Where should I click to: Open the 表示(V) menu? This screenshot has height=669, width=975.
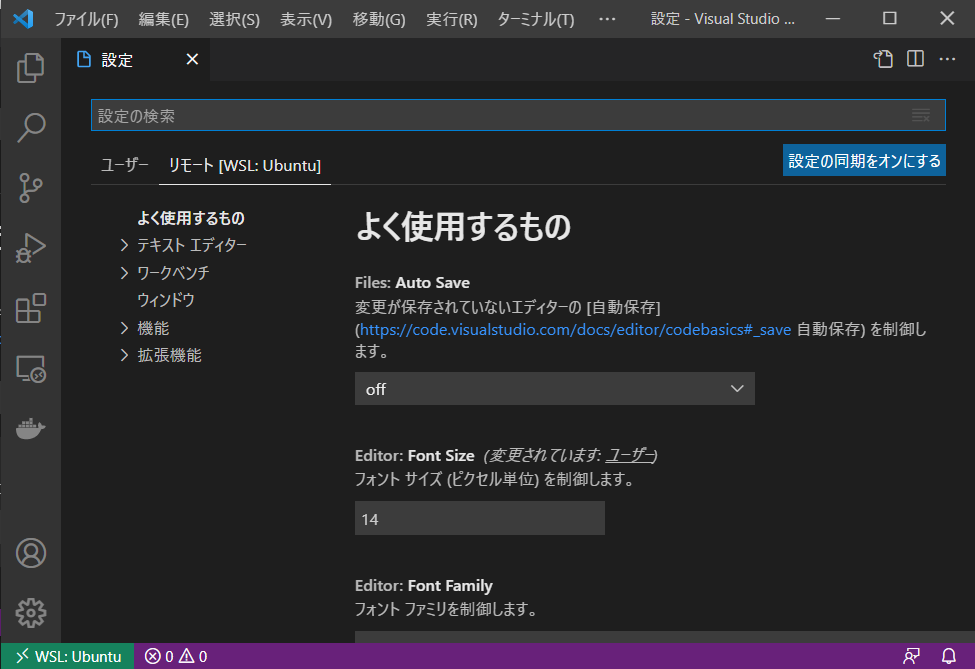point(306,19)
